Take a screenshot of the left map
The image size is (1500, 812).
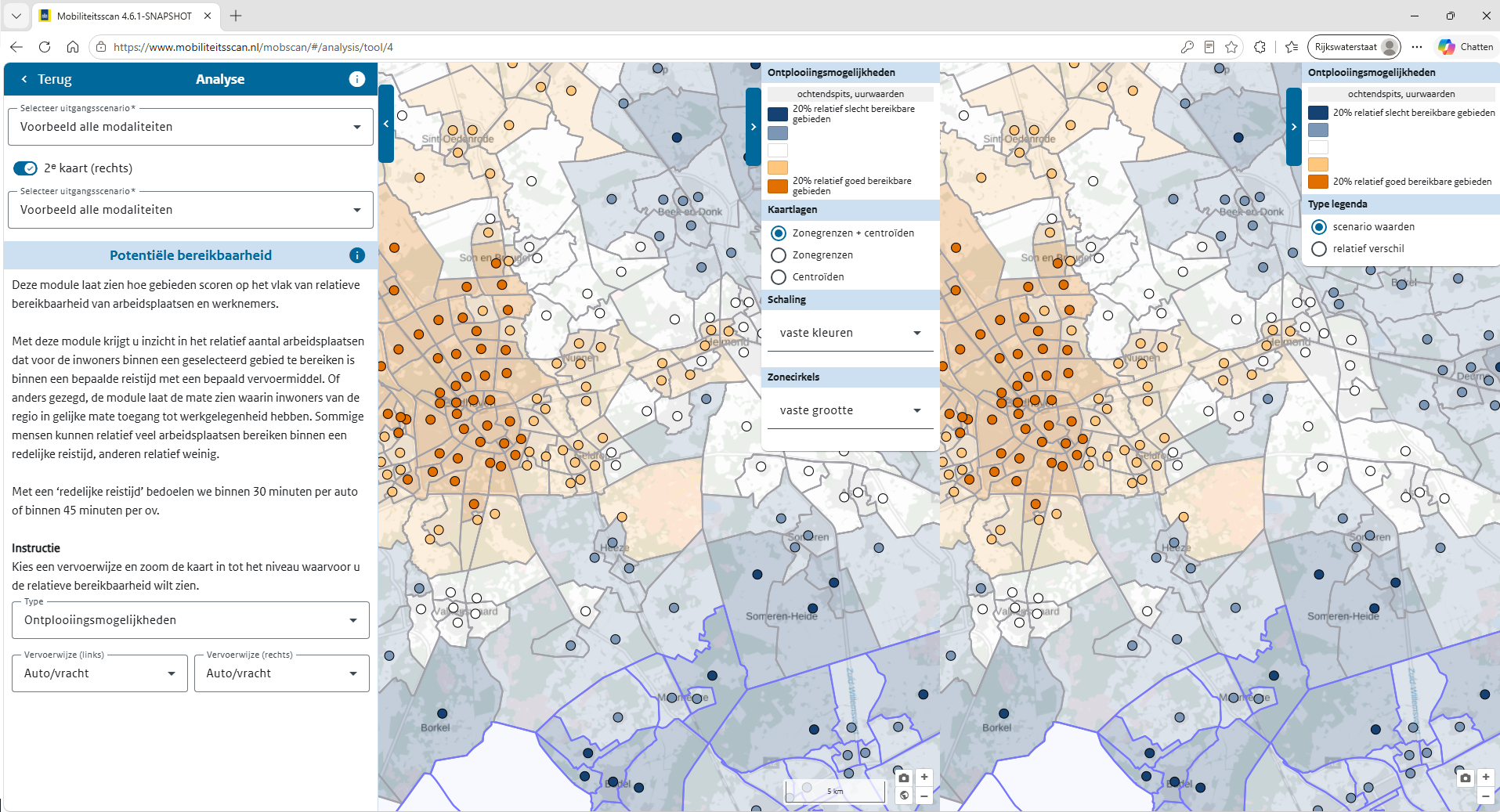tap(904, 778)
